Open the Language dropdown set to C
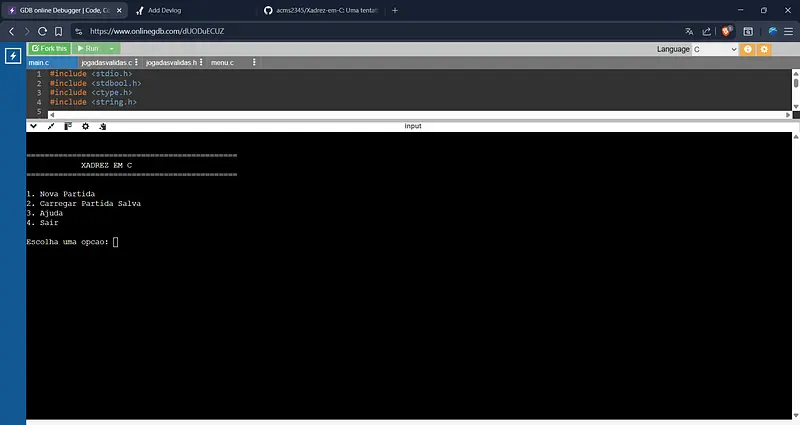The image size is (800, 425). tap(715, 49)
